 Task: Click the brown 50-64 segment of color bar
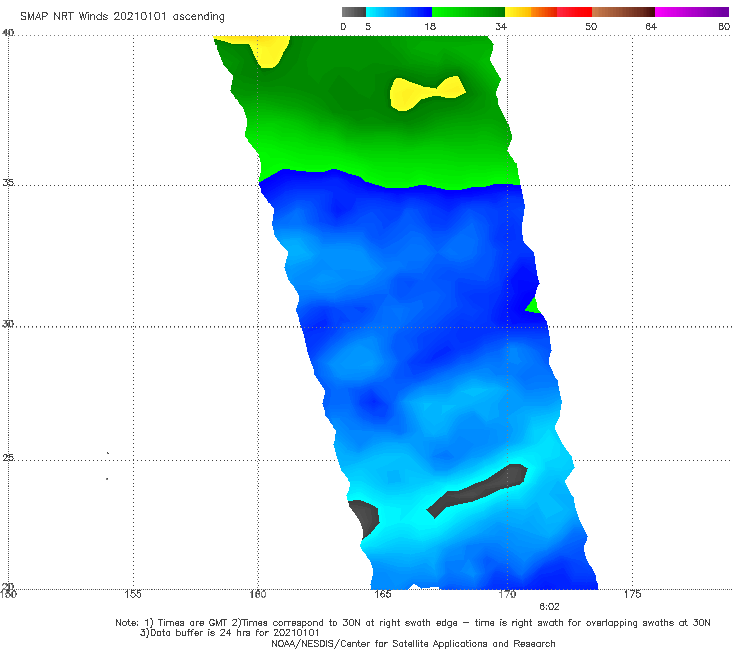tap(623, 12)
